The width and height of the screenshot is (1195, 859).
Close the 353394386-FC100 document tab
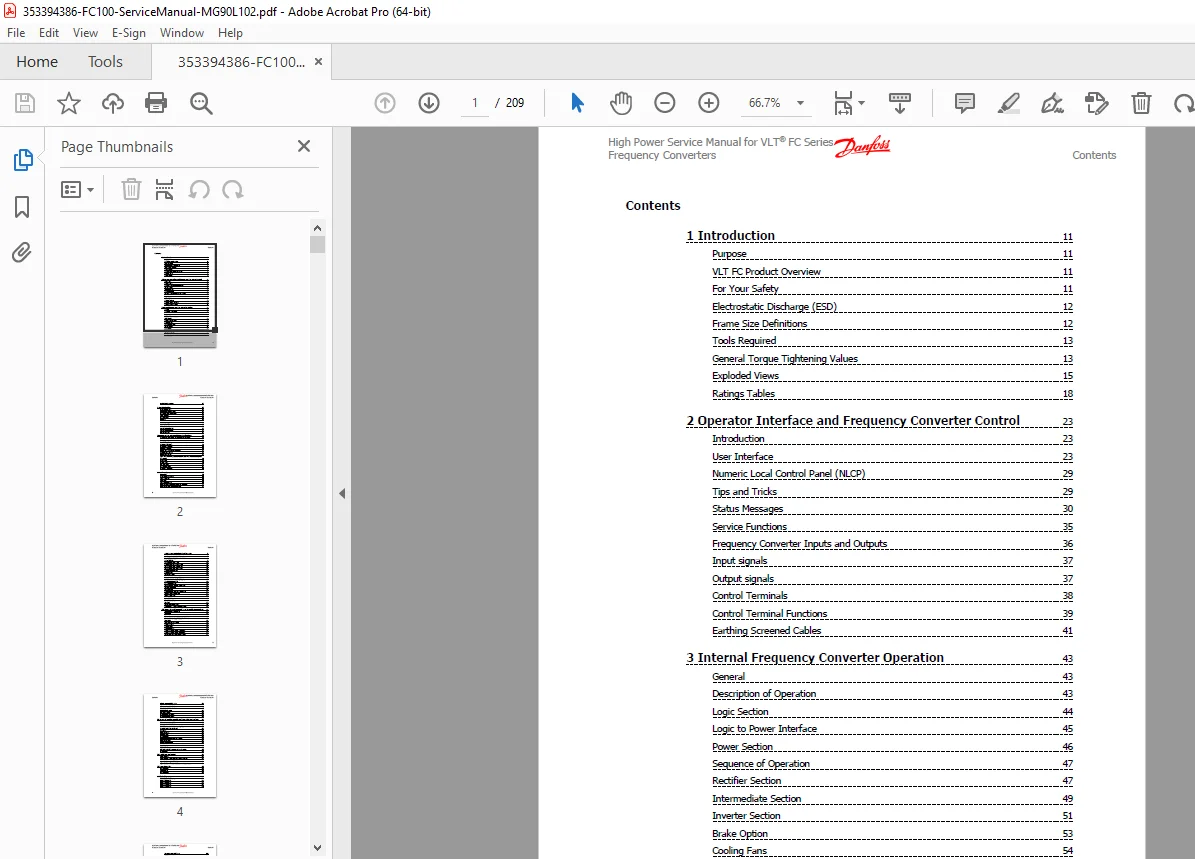[319, 62]
